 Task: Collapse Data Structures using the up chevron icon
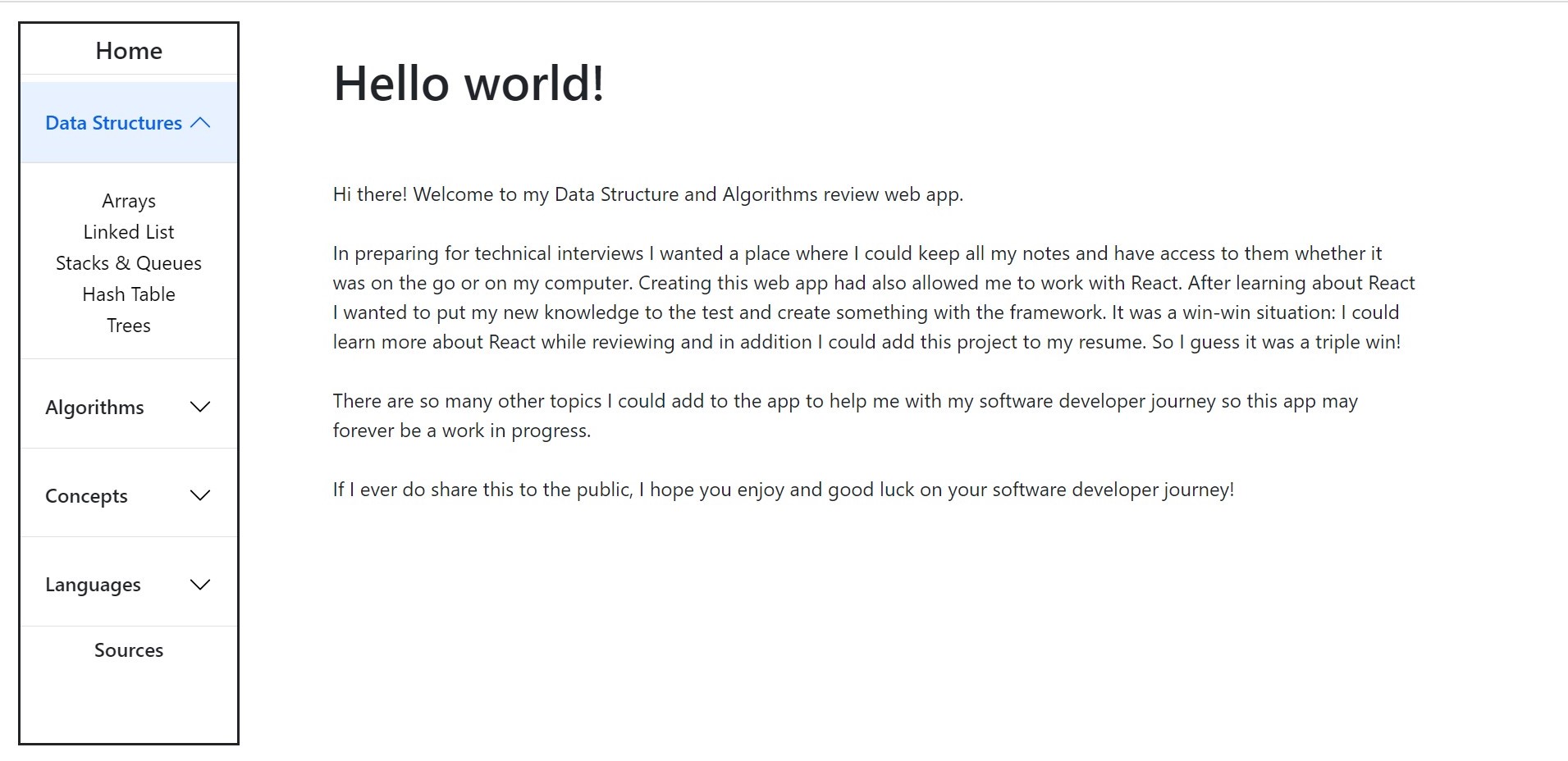[x=200, y=123]
